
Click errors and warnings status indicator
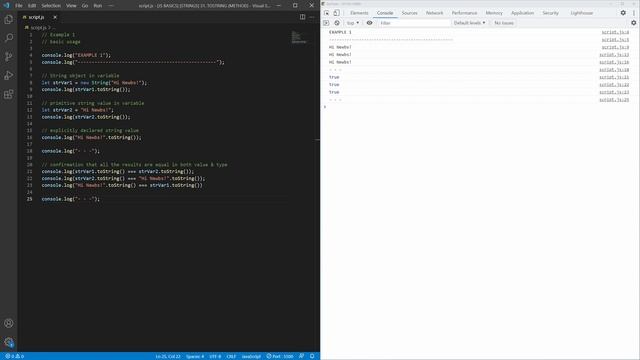[14, 356]
